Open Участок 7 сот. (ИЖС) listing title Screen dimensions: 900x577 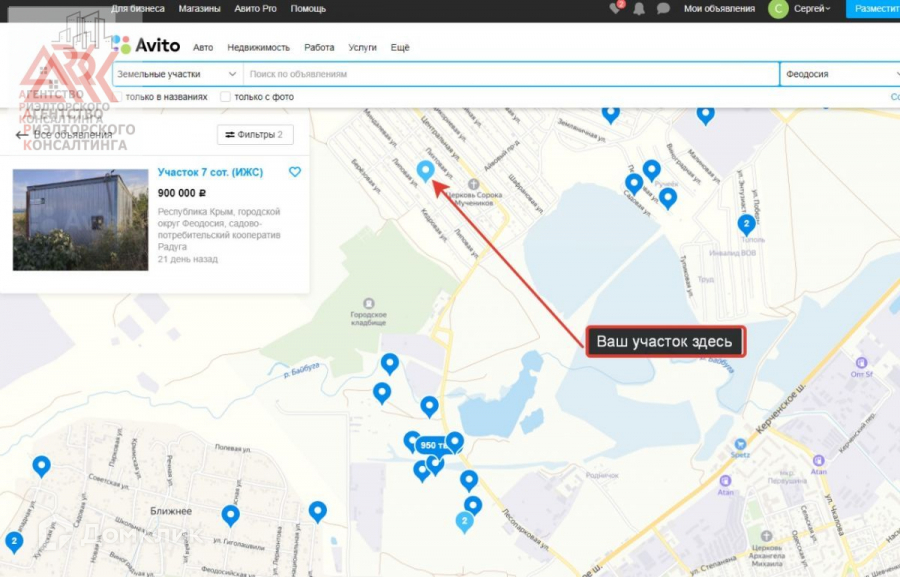[x=210, y=172]
